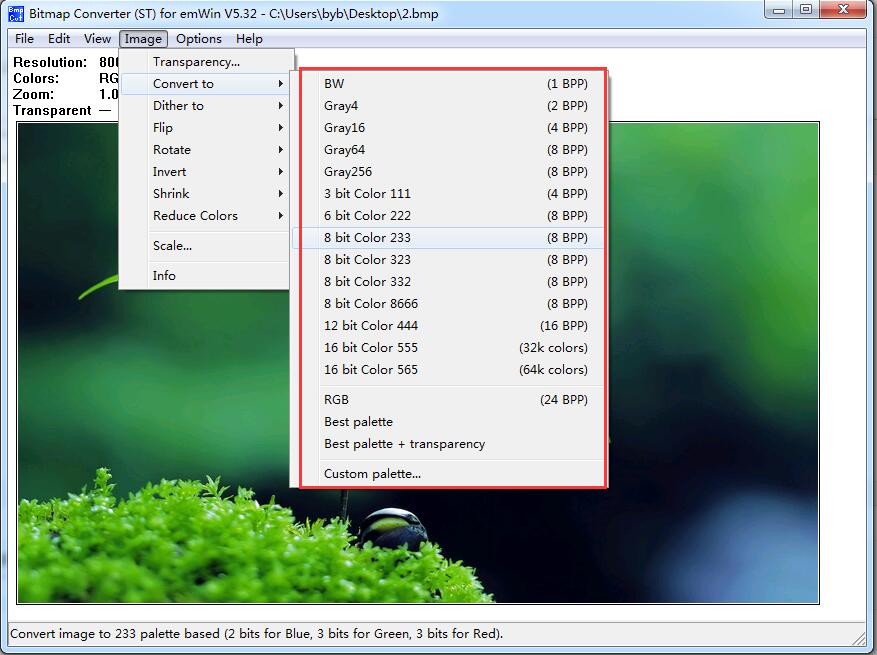Expand the Invert submenu
This screenshot has width=877, height=655.
click(x=206, y=172)
